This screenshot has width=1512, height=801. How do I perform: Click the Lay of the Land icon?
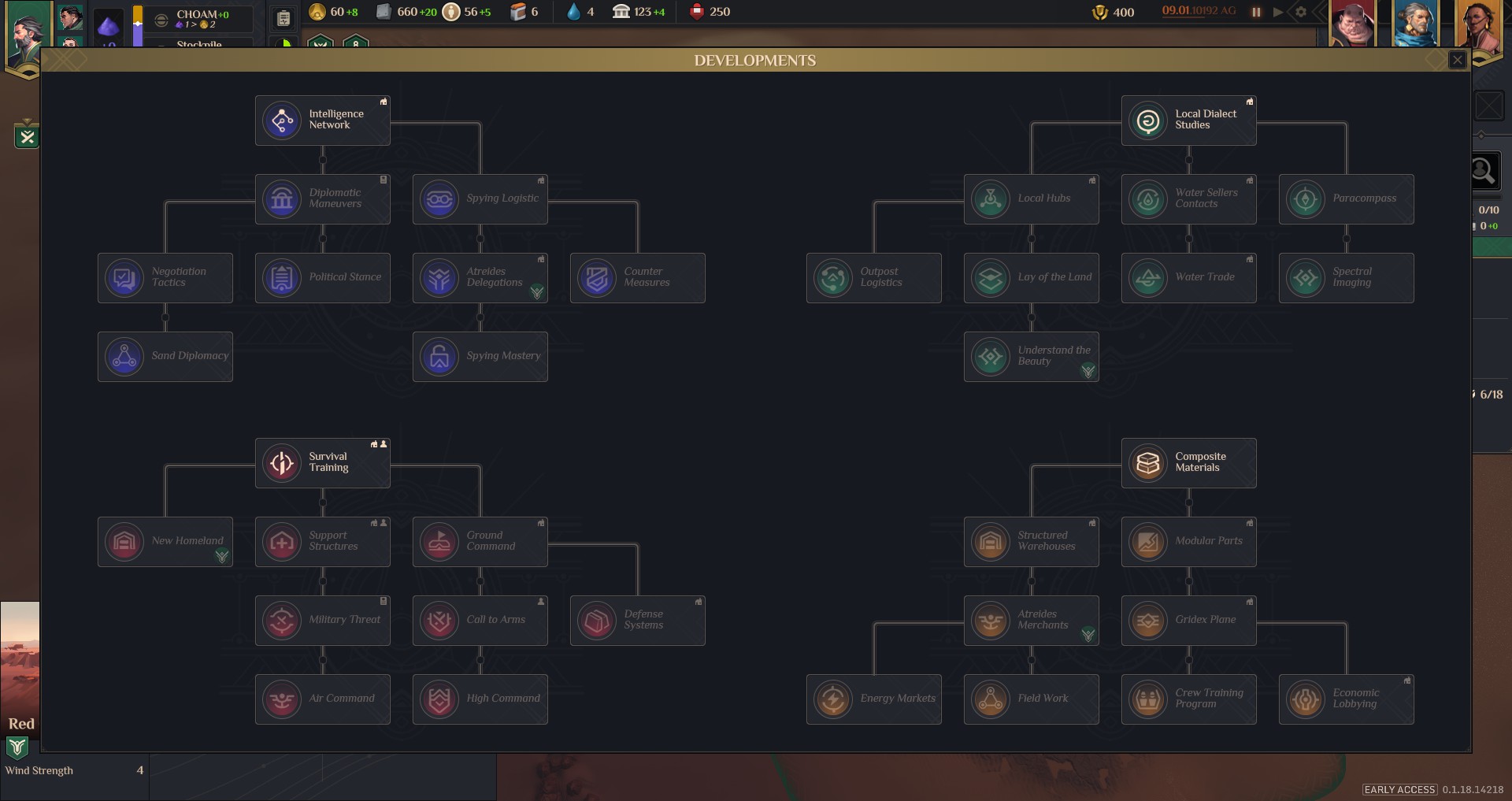(991, 278)
